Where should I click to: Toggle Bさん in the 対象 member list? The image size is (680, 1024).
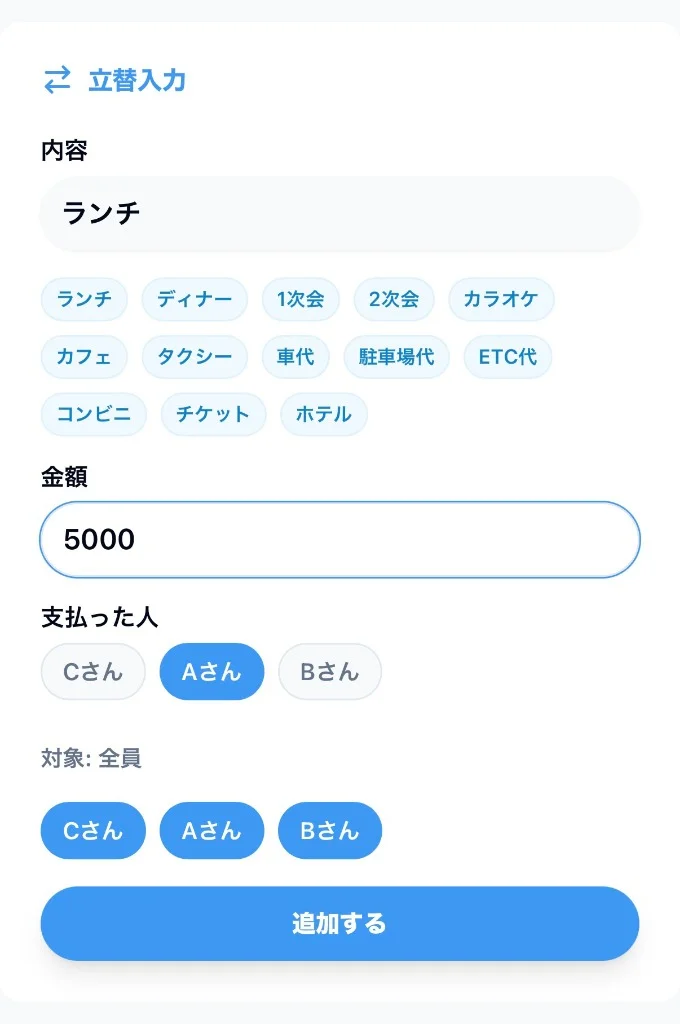330,830
